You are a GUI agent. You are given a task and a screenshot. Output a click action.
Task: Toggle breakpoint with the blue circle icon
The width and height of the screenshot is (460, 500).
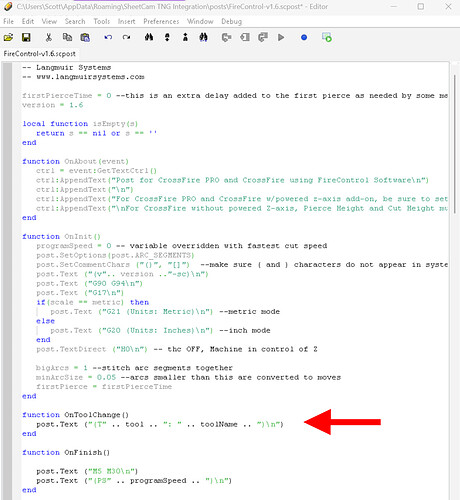(304, 37)
